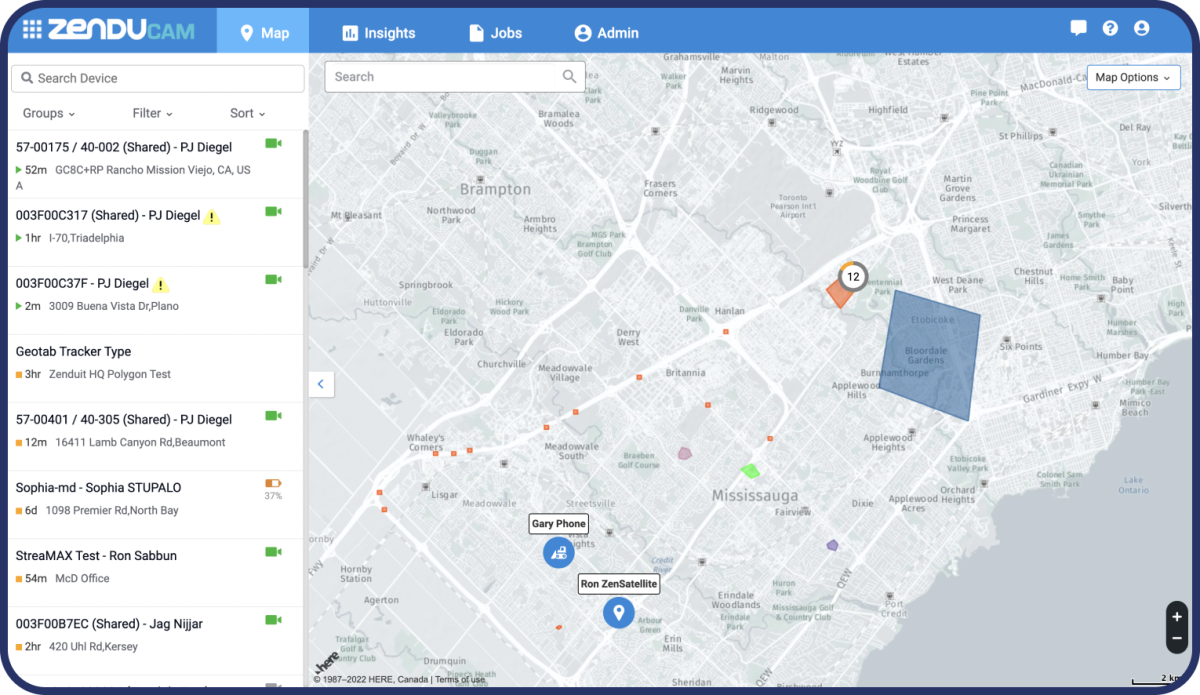The height and width of the screenshot is (695, 1200).
Task: Click the Ron ZenSatellite map pin
Action: point(618,612)
